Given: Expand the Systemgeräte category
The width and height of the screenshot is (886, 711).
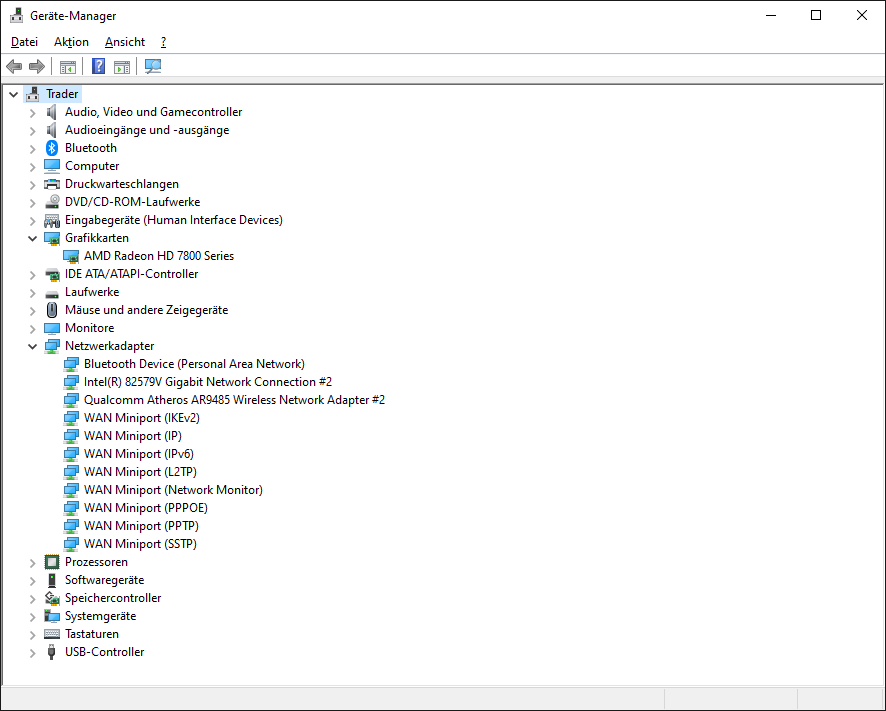Looking at the screenshot, I should click(x=33, y=617).
